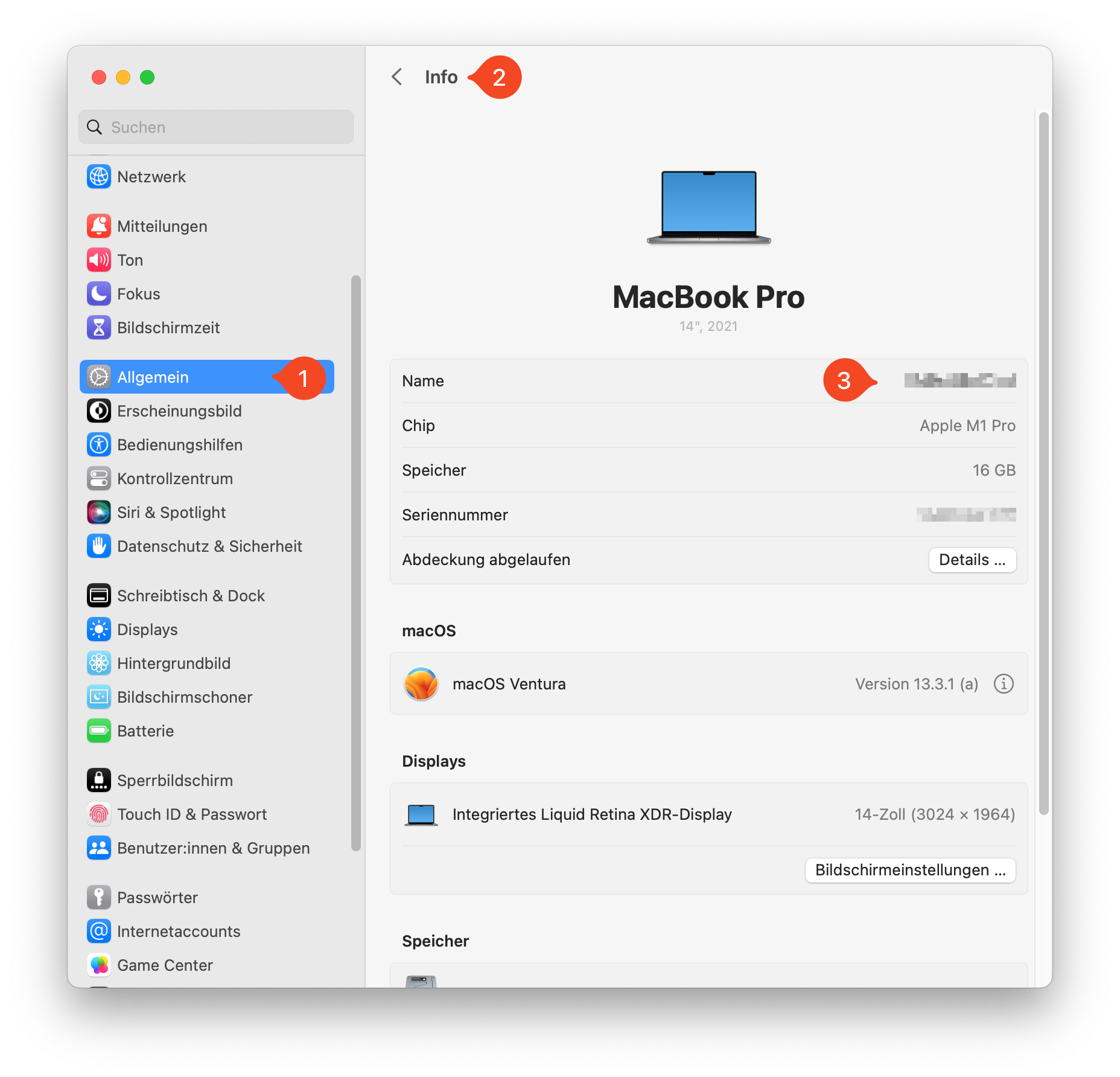The image size is (1120, 1077).
Task: Open Schreibtisch & Dock icon
Action: click(x=99, y=596)
